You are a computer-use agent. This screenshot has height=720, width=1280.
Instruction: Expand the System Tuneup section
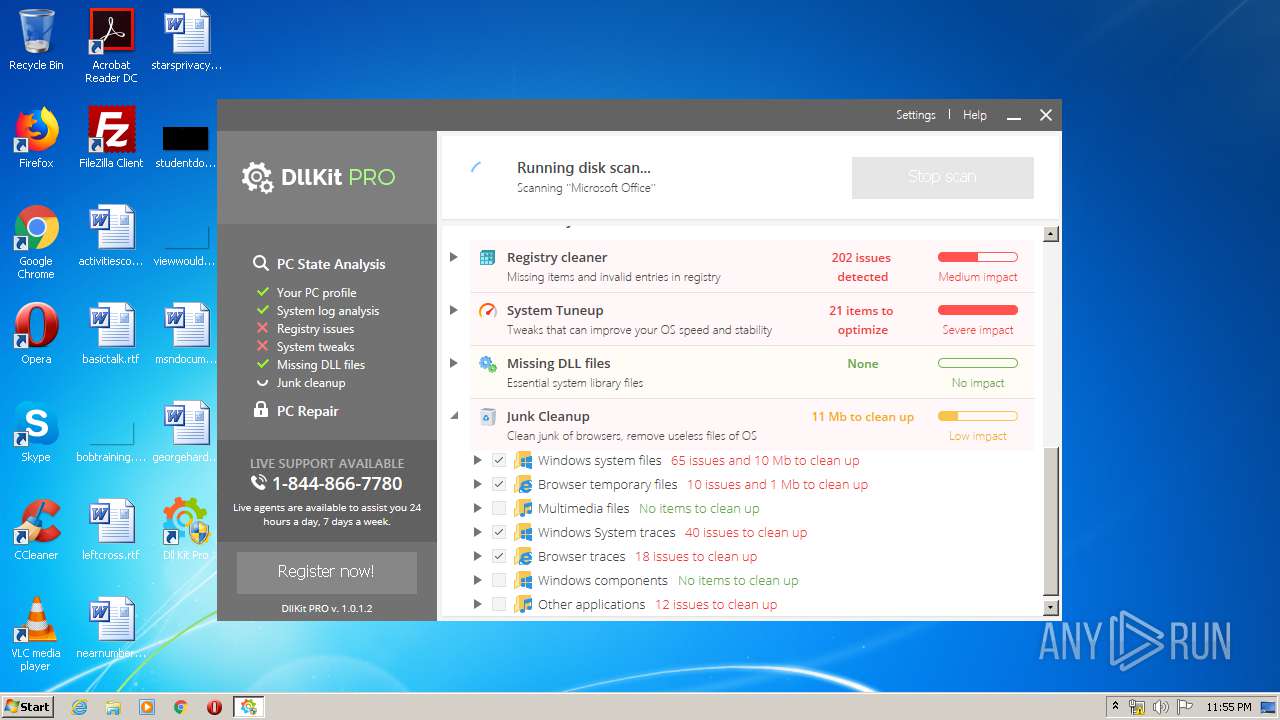[453, 311]
